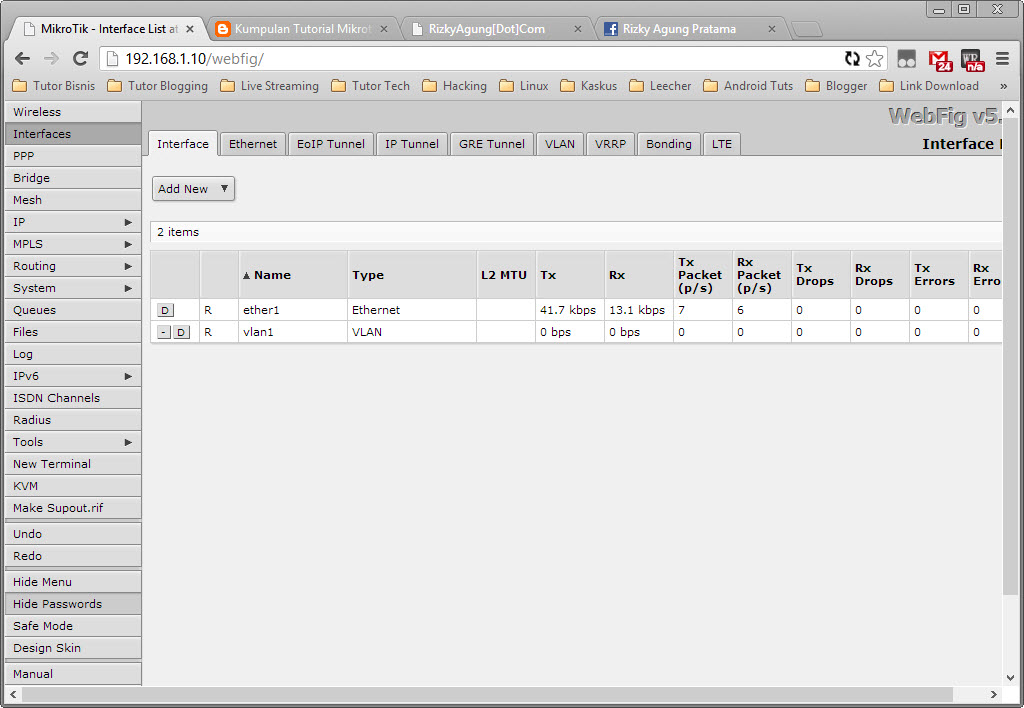Viewport: 1024px width, 708px height.
Task: Close the RizkyAgung[Dot]Com tab
Action: click(577, 29)
